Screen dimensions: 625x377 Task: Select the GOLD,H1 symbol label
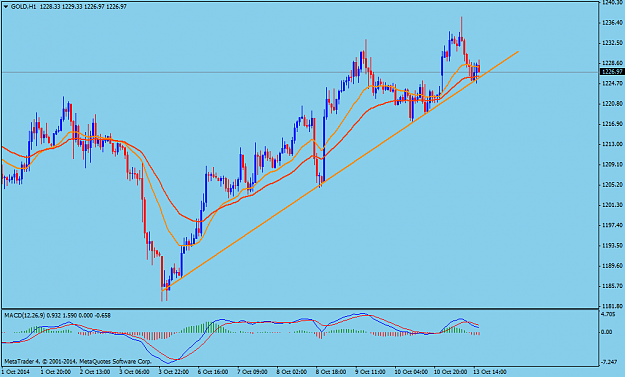24,7
